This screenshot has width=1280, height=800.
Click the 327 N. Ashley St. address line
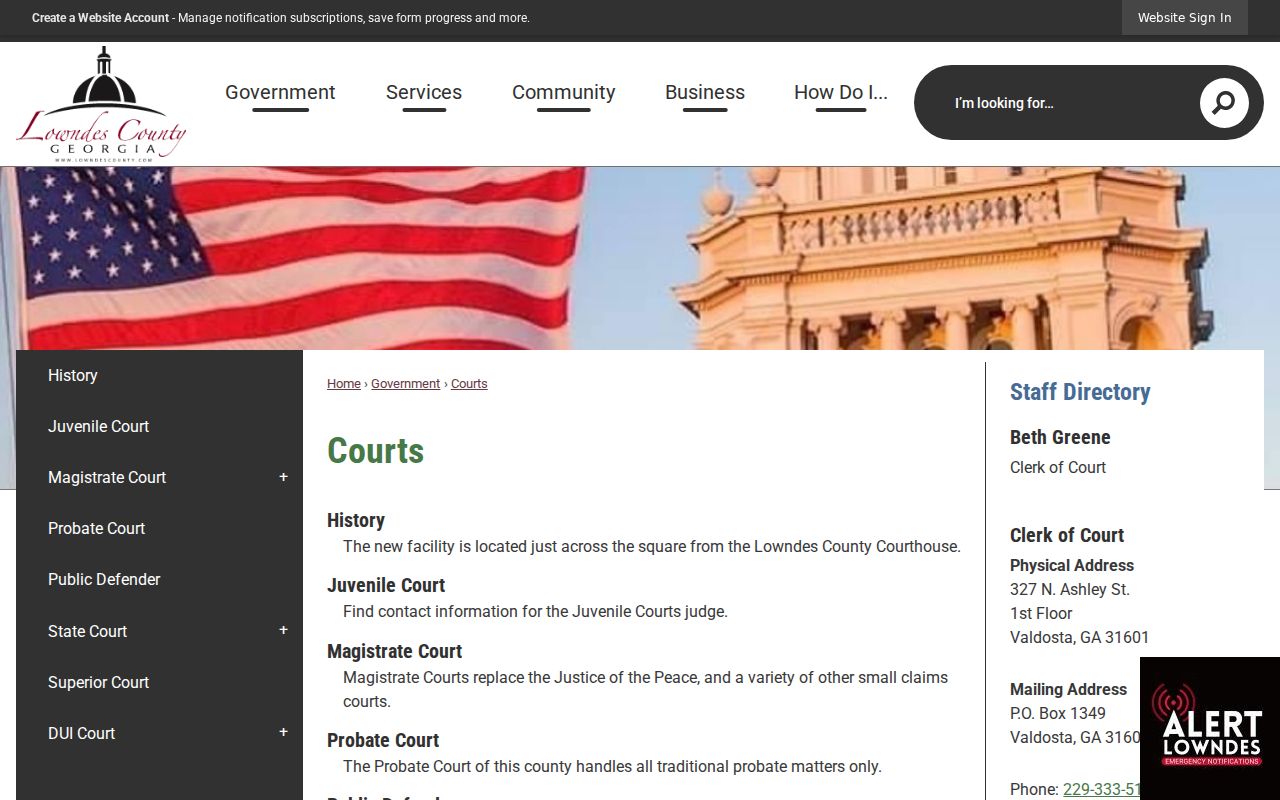1070,589
